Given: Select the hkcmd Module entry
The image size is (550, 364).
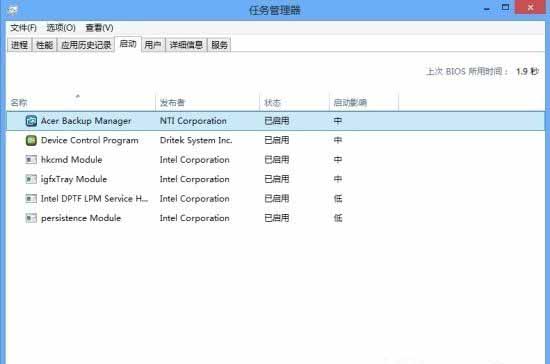Looking at the screenshot, I should pos(72,160).
